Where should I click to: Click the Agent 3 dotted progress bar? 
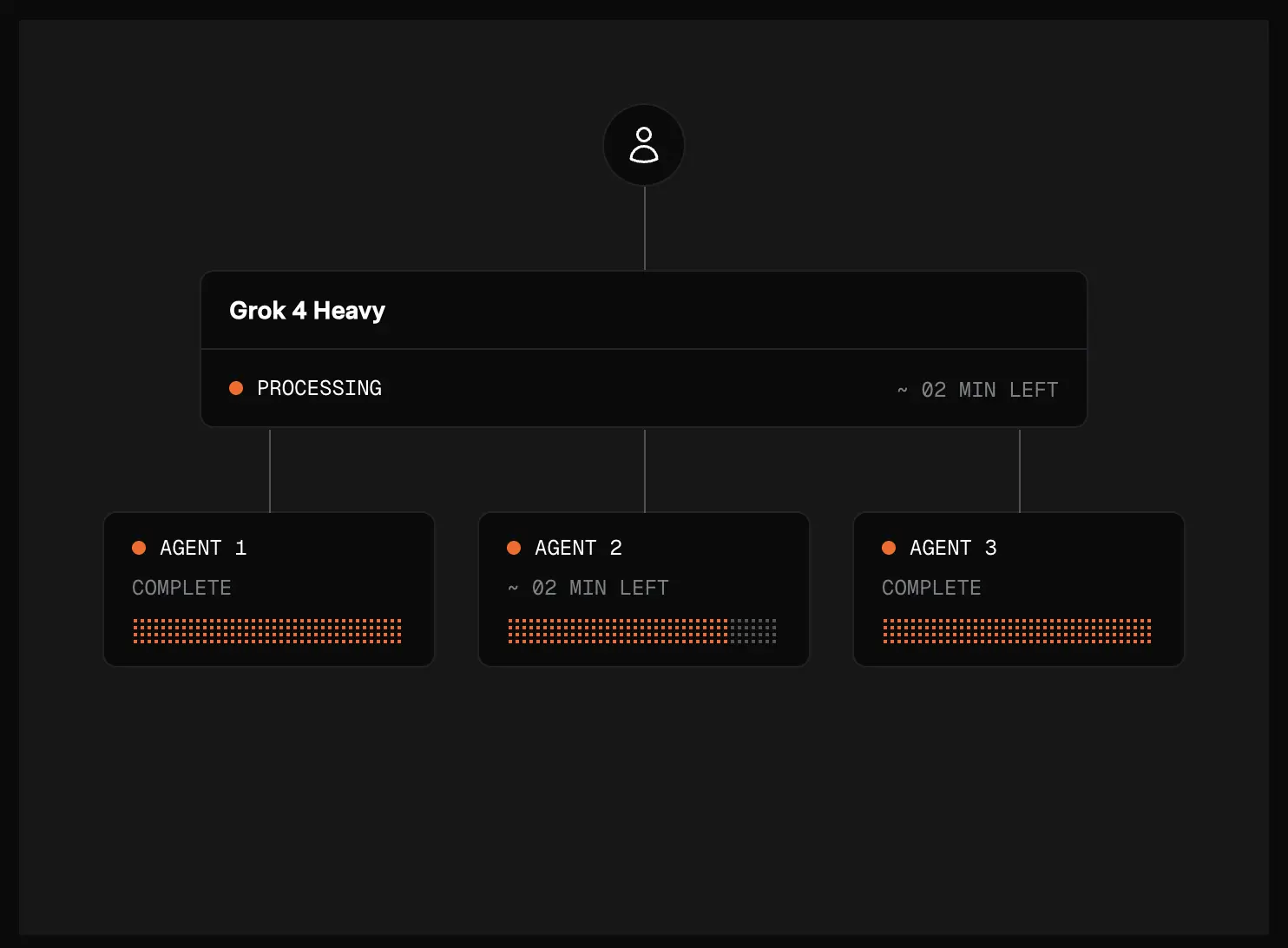point(1017,631)
